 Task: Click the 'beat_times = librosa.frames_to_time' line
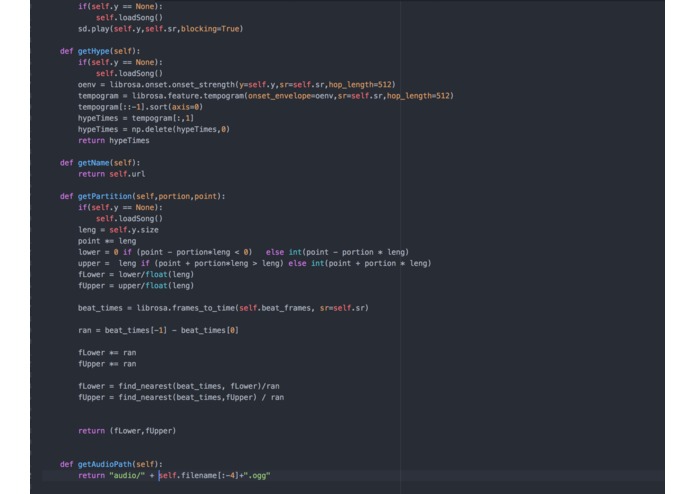(223, 308)
